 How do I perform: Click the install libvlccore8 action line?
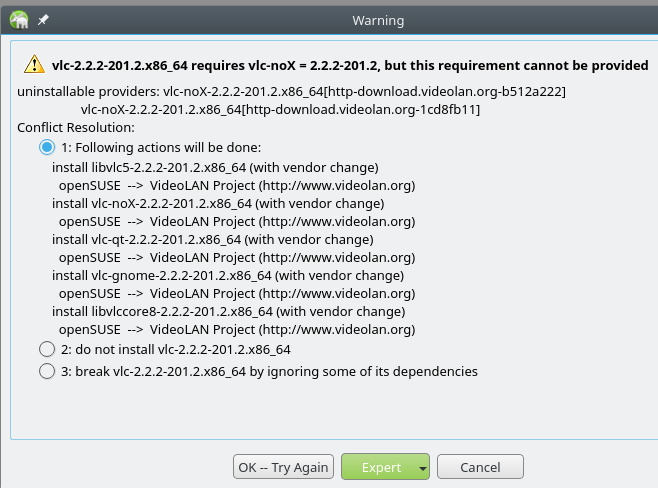[x=229, y=312]
